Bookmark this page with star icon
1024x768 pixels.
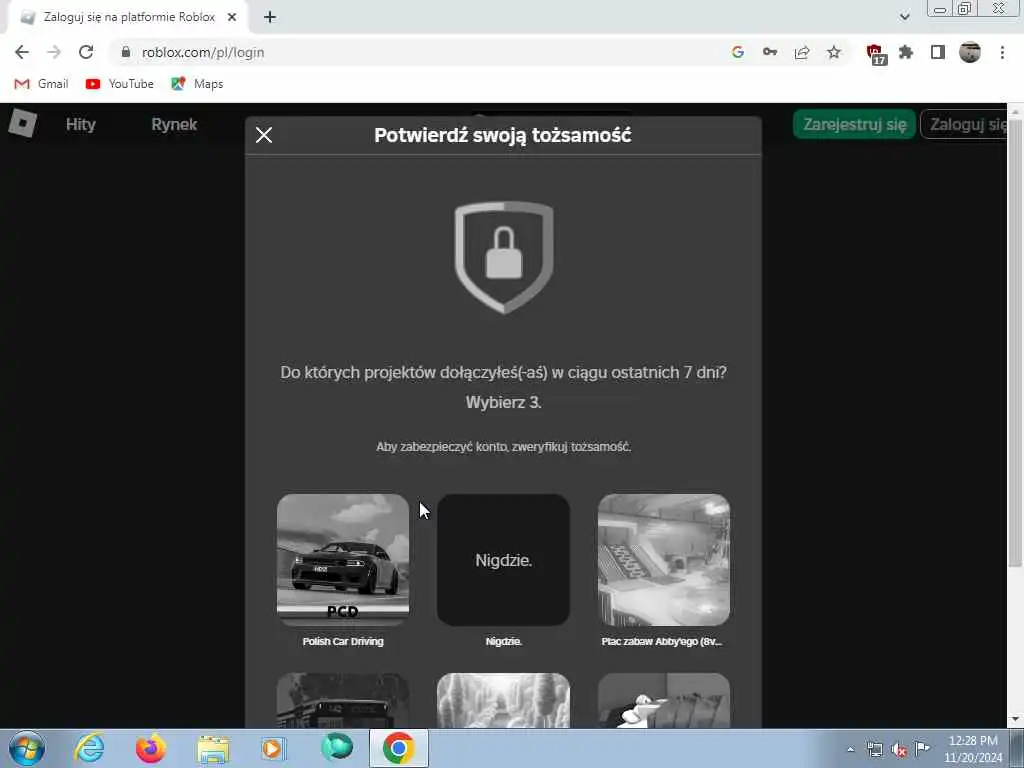pos(834,52)
